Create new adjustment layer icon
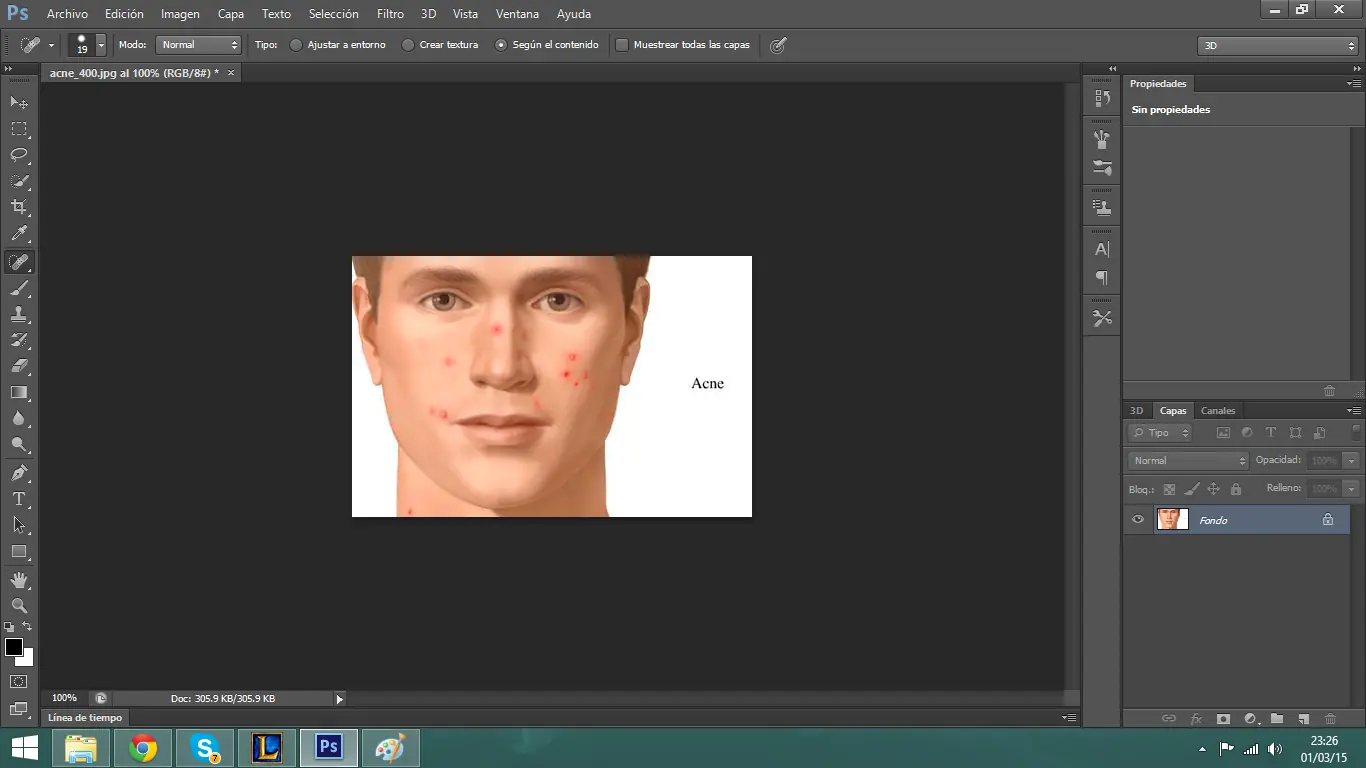 tap(1250, 718)
